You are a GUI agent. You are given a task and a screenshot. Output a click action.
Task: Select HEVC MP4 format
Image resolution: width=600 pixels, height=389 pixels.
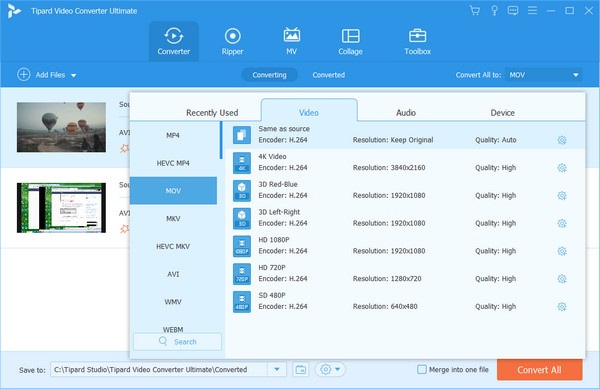pyautogui.click(x=173, y=163)
